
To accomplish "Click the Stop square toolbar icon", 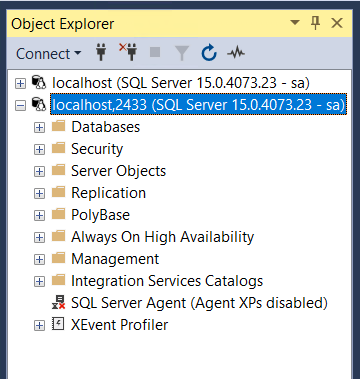I will pos(155,52).
